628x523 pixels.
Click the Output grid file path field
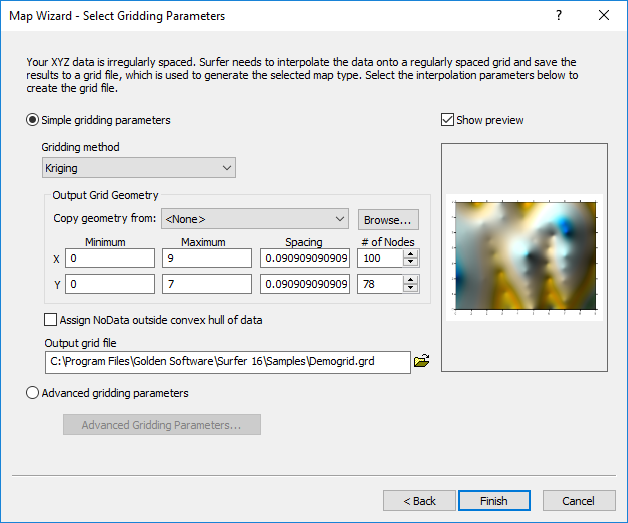[228, 362]
